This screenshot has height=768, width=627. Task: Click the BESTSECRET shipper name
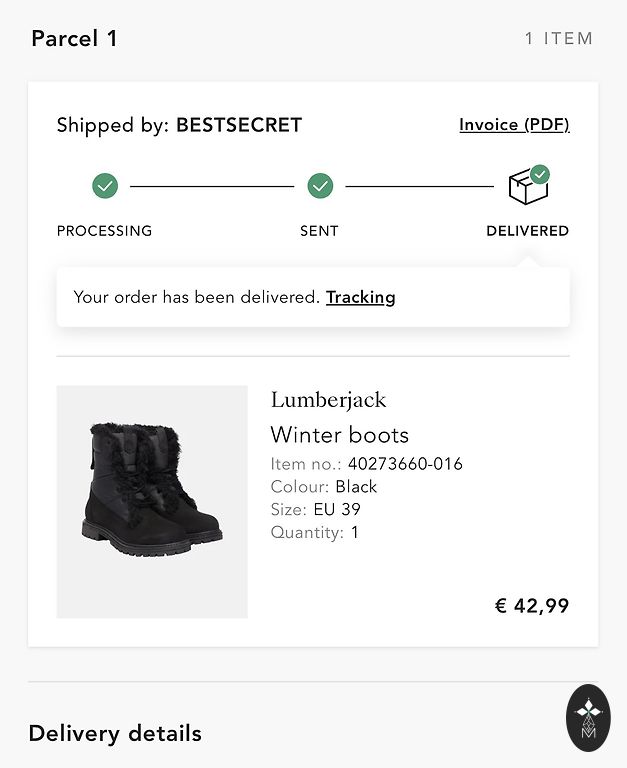(x=239, y=125)
